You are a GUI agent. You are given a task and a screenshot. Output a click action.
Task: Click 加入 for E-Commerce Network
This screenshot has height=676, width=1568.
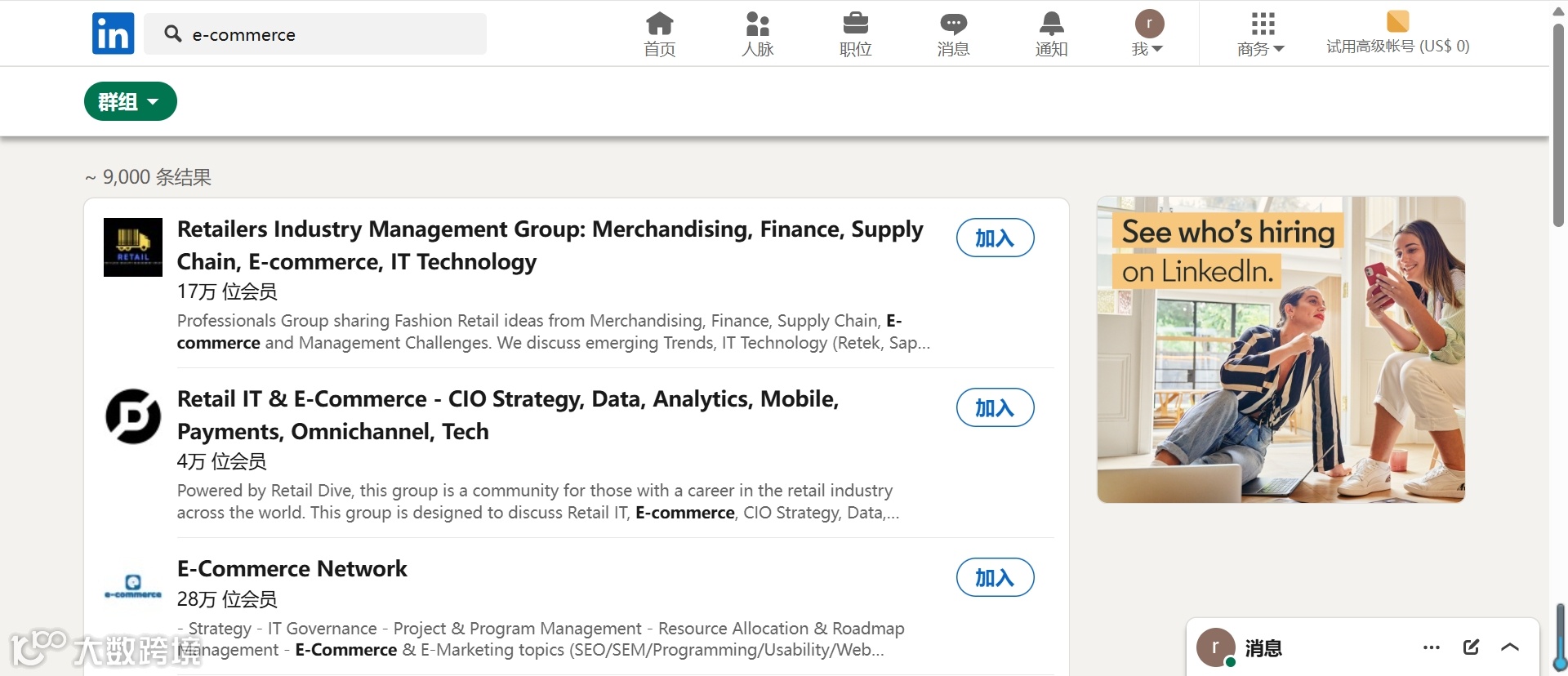coord(995,577)
